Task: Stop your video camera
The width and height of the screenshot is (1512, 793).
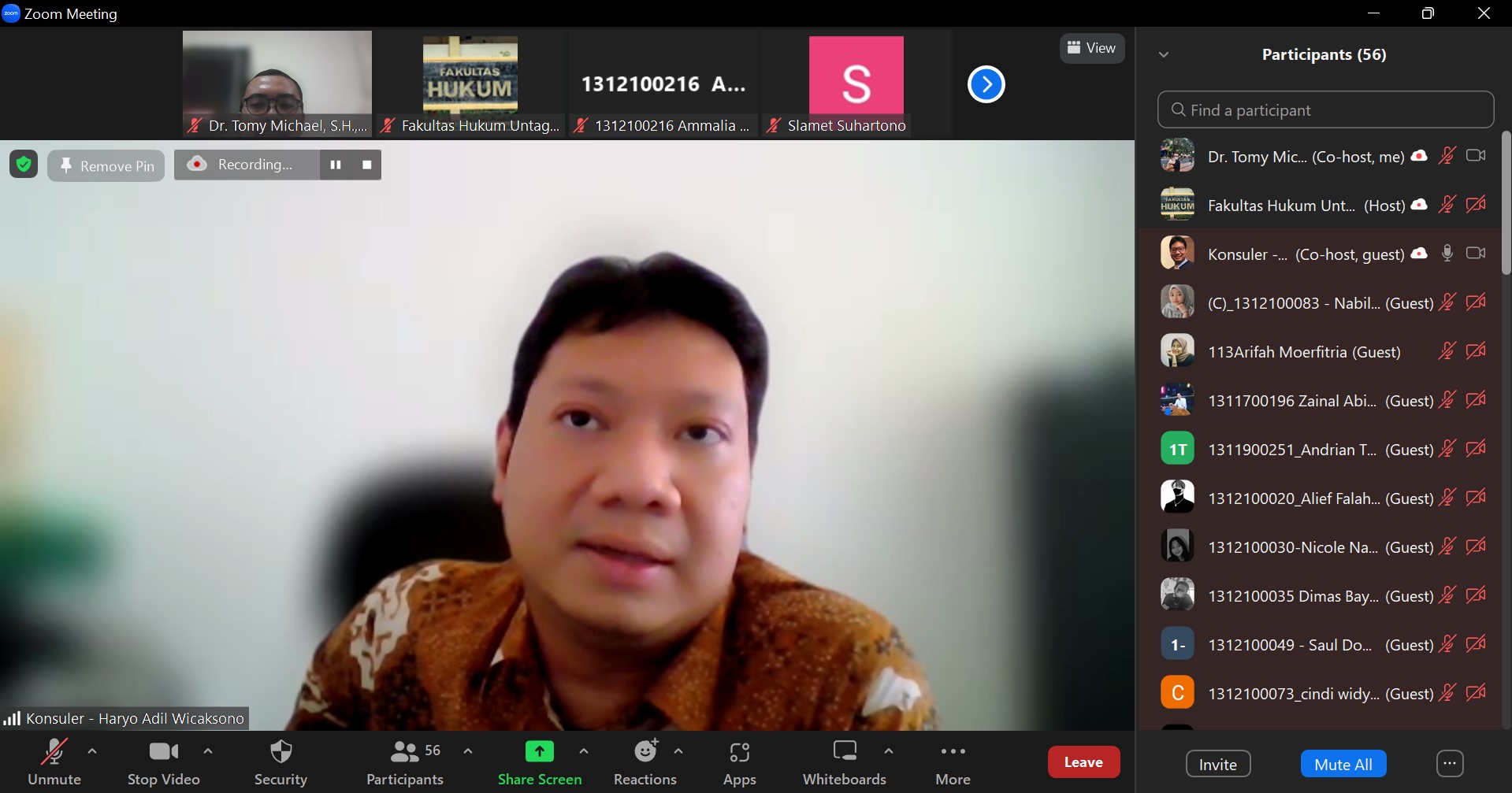Action: [164, 762]
